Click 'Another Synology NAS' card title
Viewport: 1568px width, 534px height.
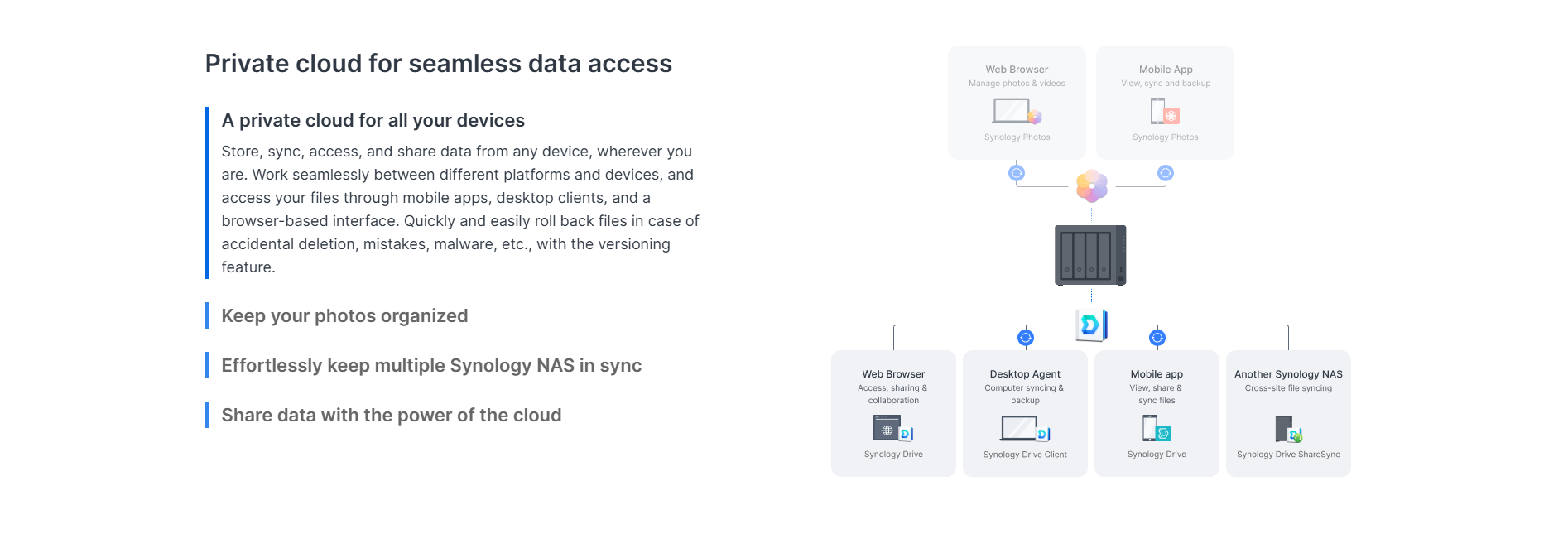coord(1288,374)
